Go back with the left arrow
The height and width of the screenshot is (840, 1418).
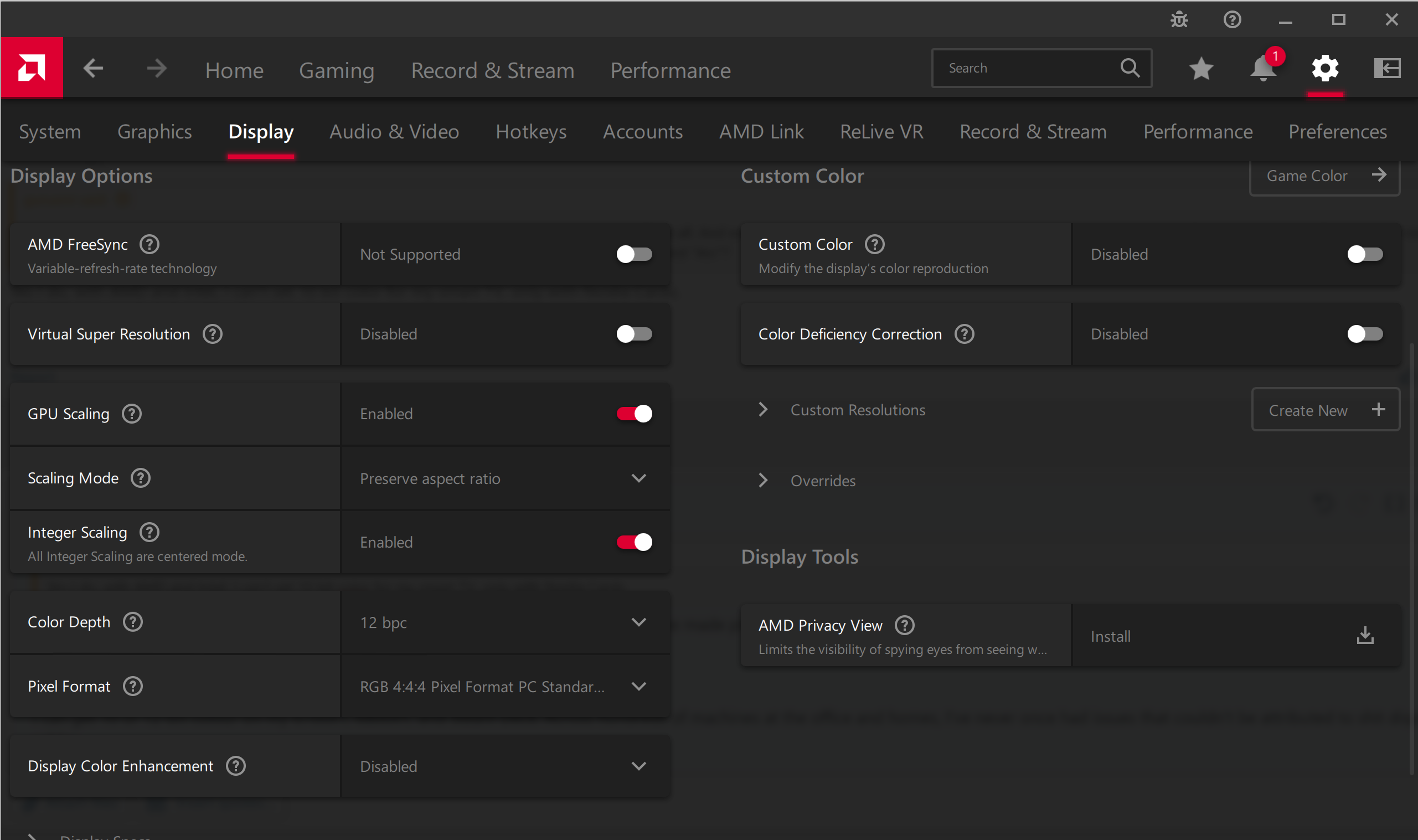click(x=94, y=69)
